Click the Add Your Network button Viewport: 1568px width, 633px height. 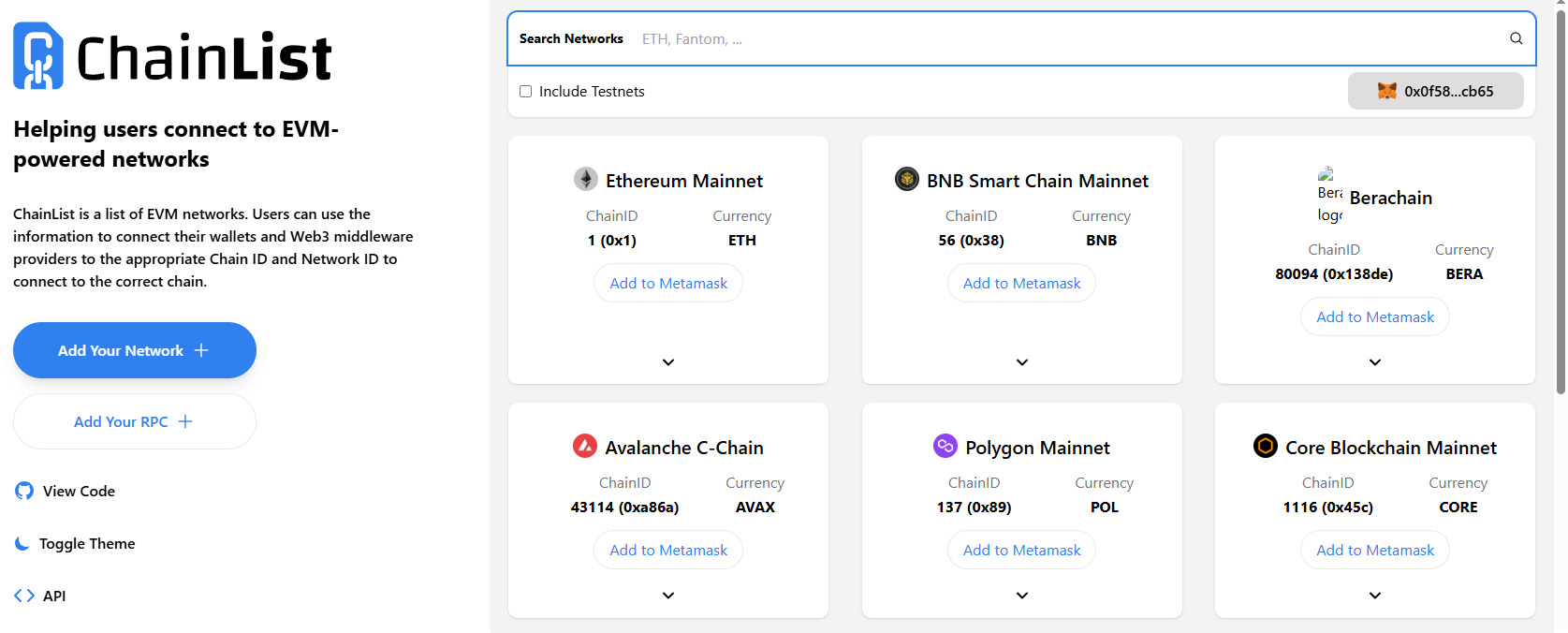click(135, 350)
